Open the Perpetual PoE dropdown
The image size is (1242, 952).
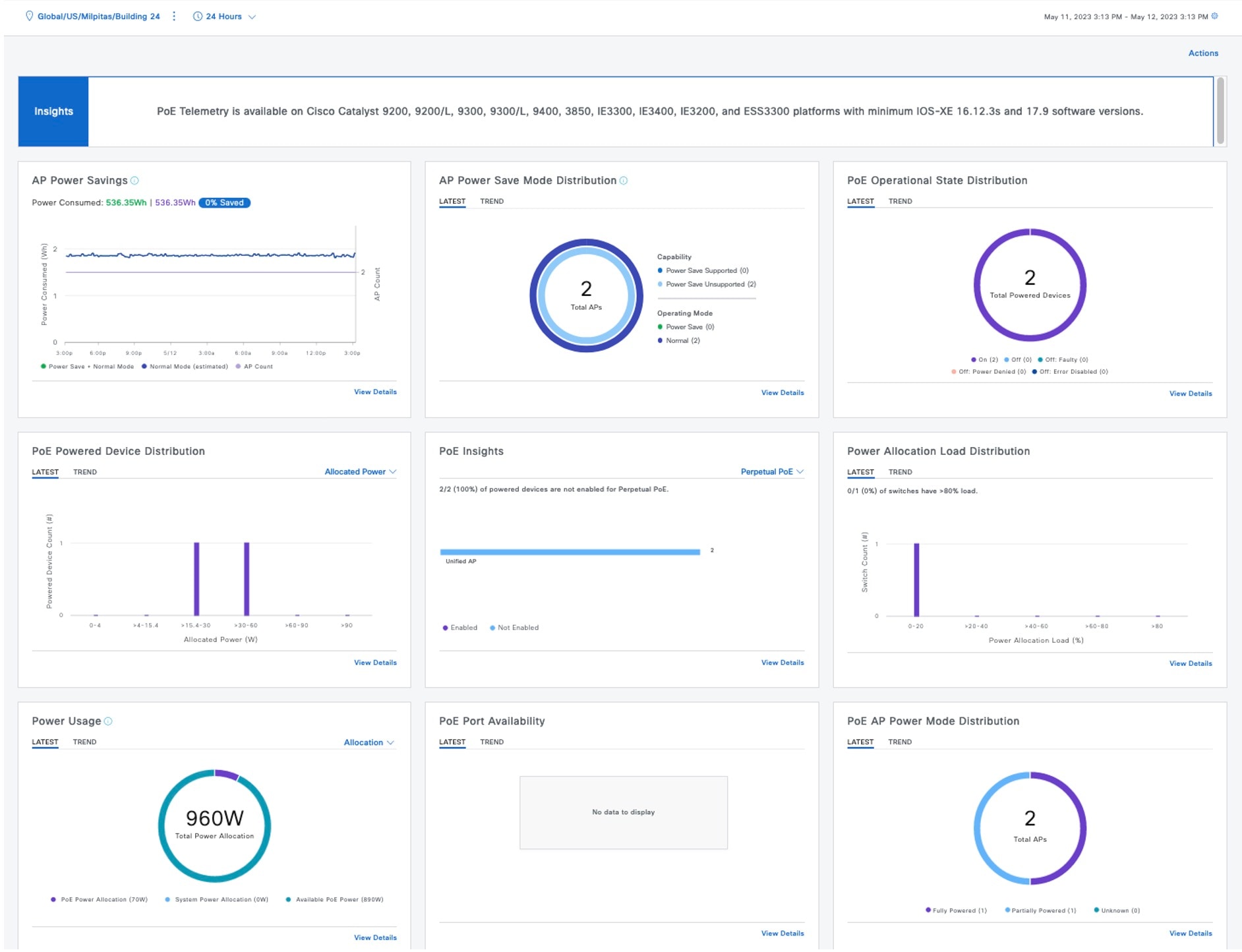(x=772, y=472)
